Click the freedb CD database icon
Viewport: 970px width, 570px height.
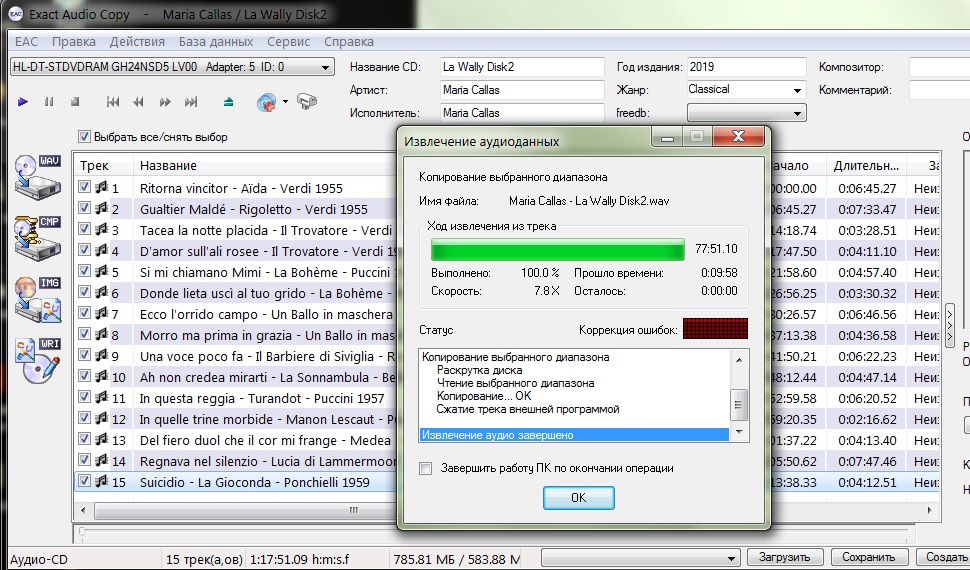267,101
